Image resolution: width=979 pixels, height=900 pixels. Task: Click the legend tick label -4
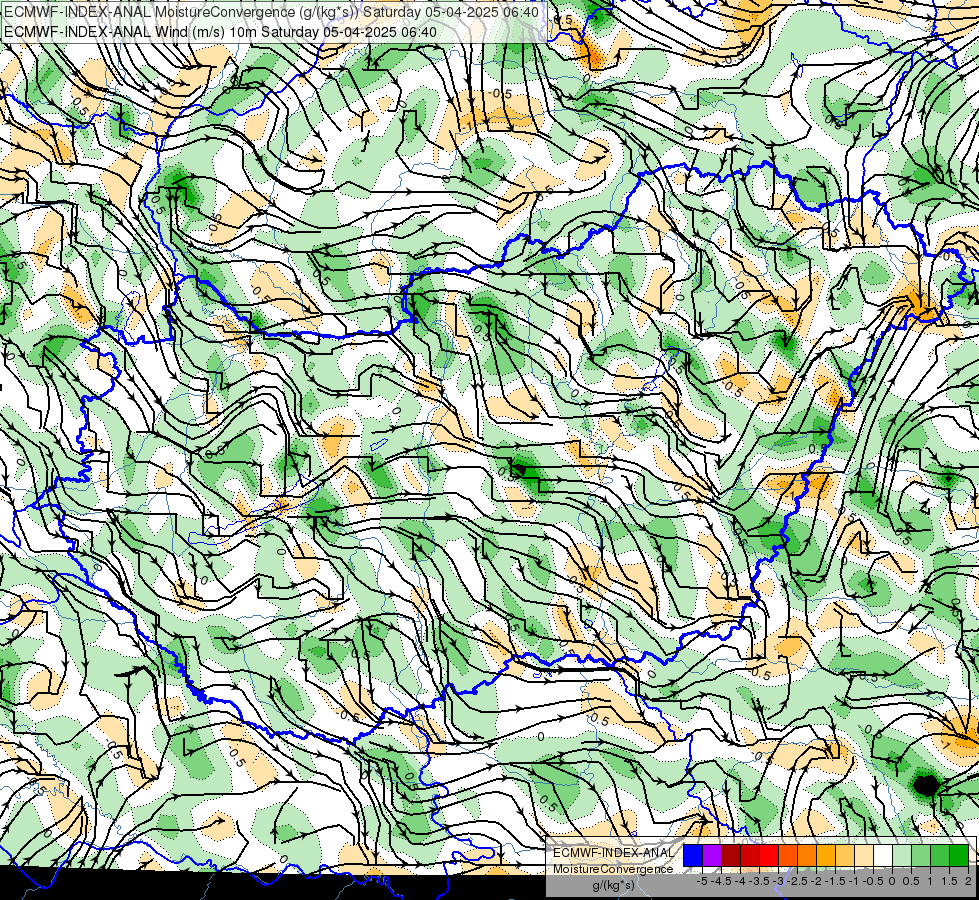(740, 881)
